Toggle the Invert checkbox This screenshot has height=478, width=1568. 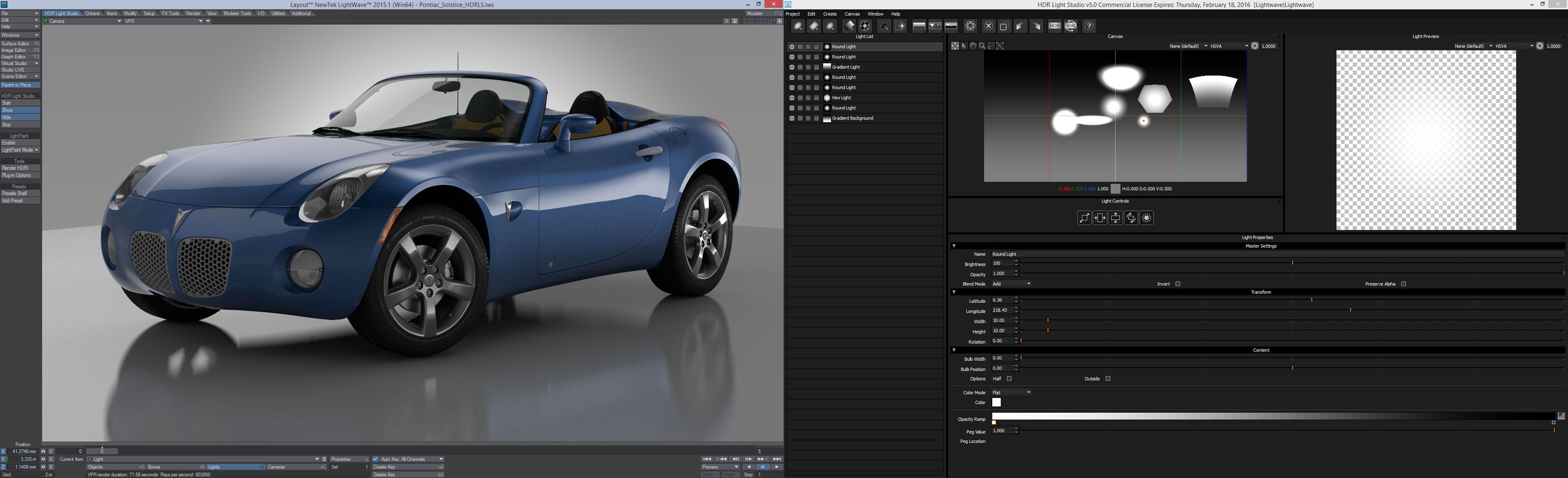(1178, 284)
